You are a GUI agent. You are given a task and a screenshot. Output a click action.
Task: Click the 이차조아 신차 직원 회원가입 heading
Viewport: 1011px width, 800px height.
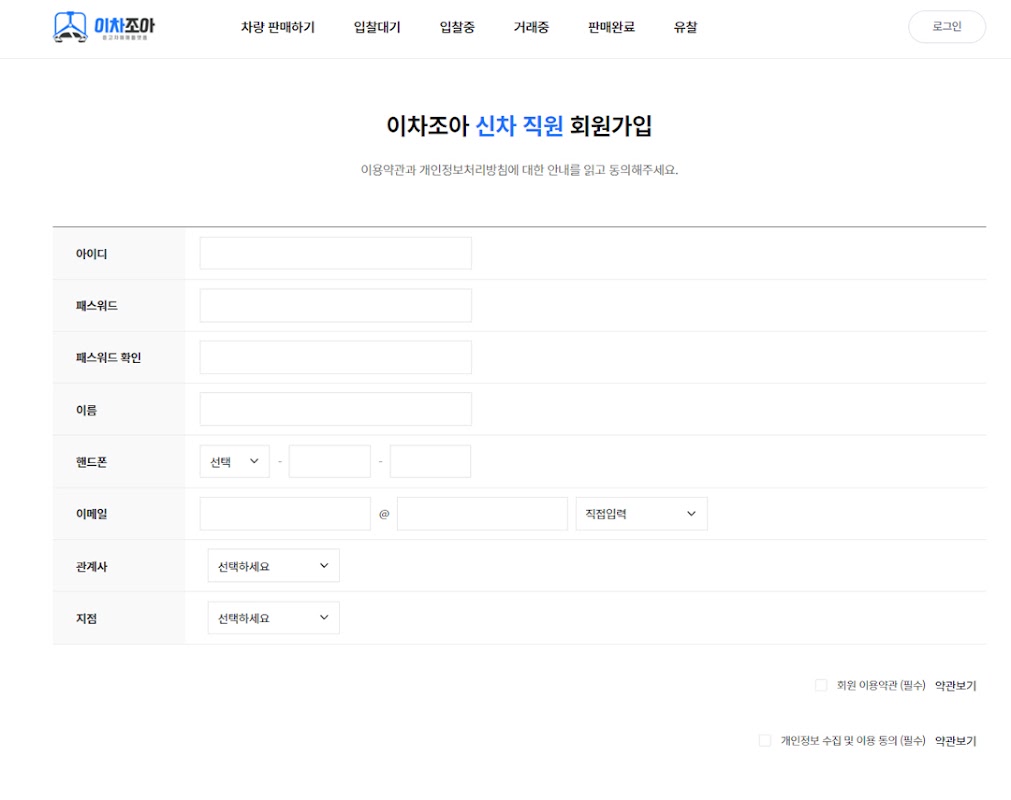tap(519, 126)
